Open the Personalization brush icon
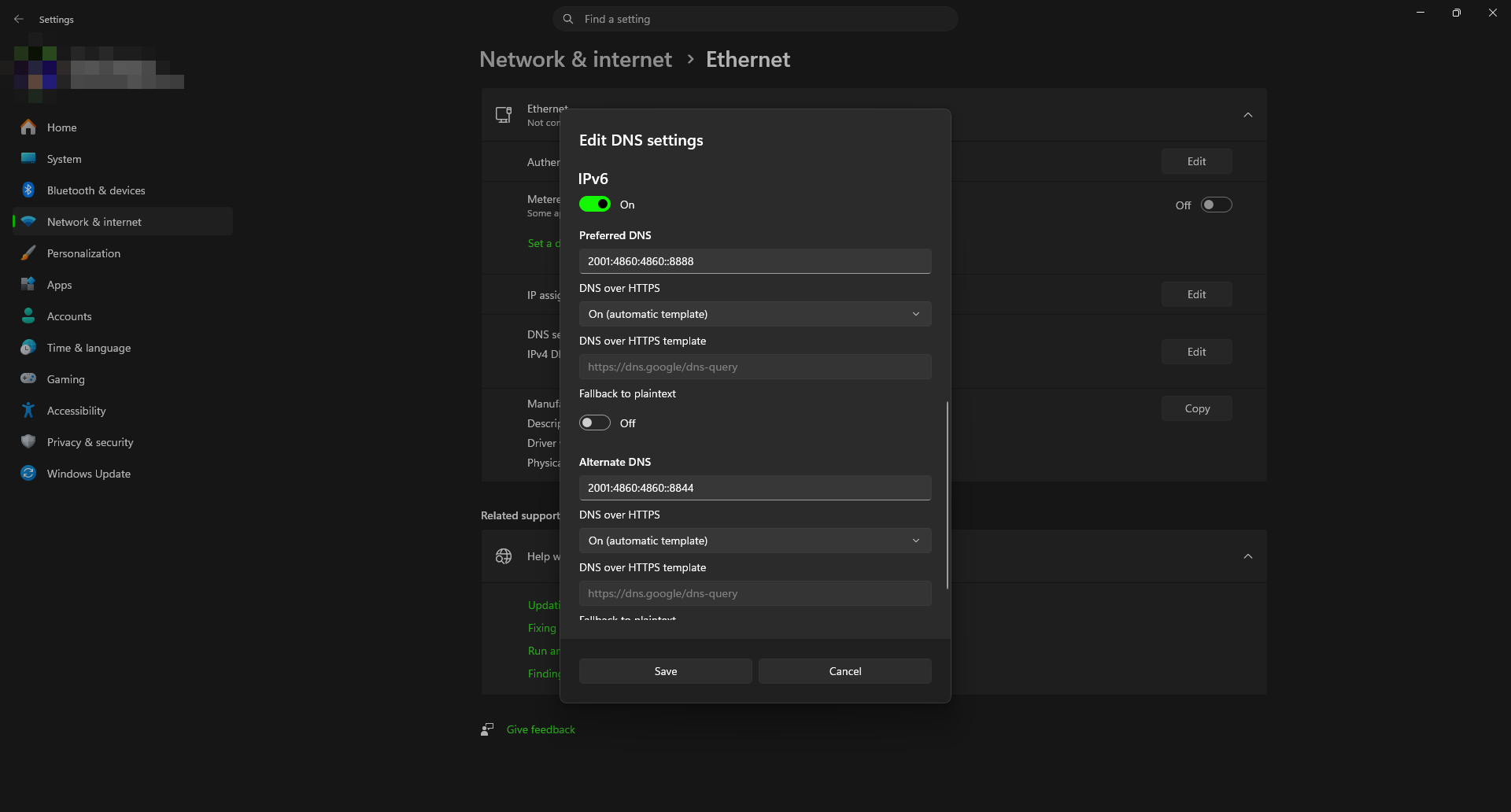Viewport: 1511px width, 812px height. (x=28, y=253)
